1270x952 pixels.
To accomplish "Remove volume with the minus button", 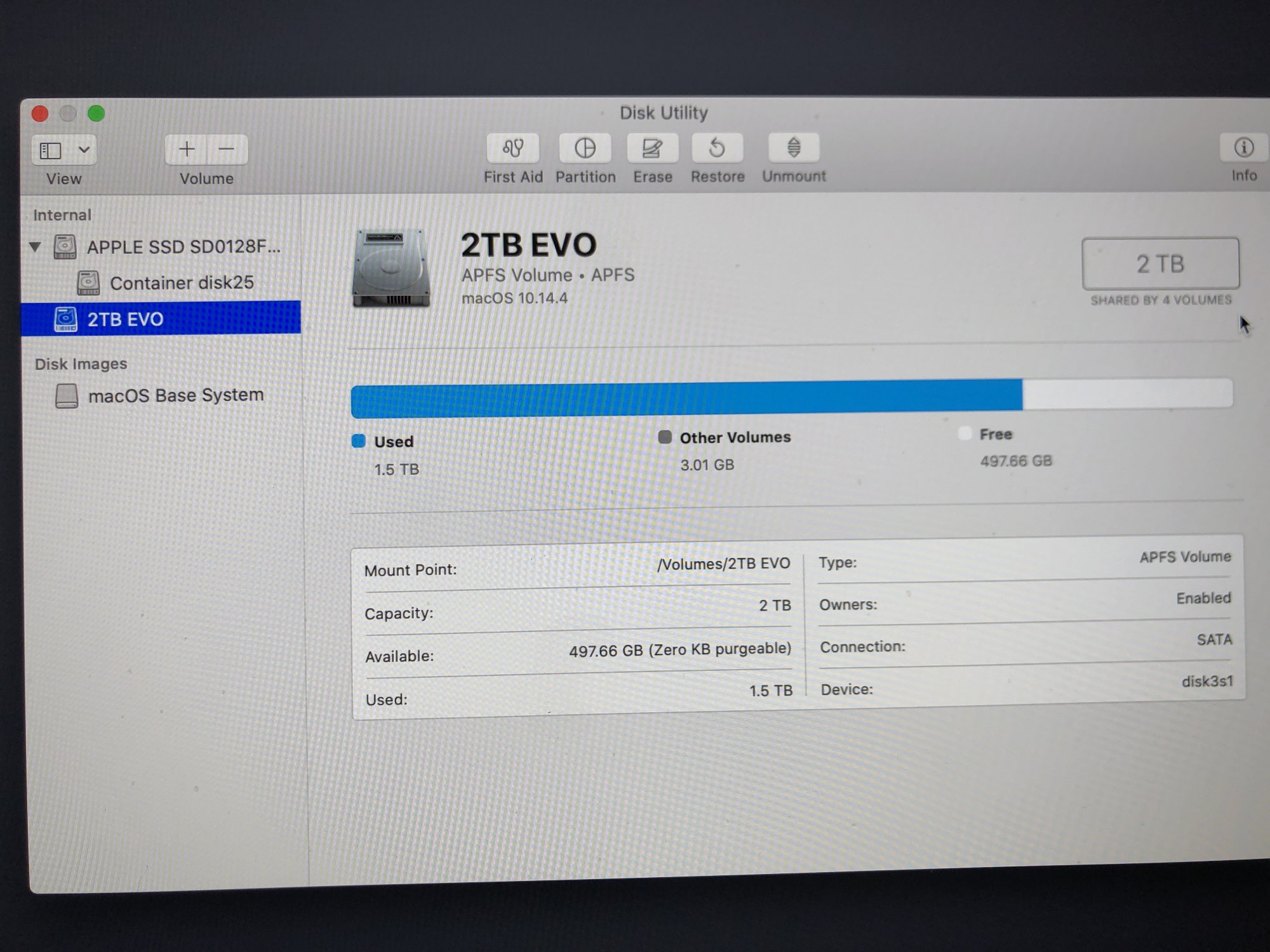I will (x=227, y=150).
